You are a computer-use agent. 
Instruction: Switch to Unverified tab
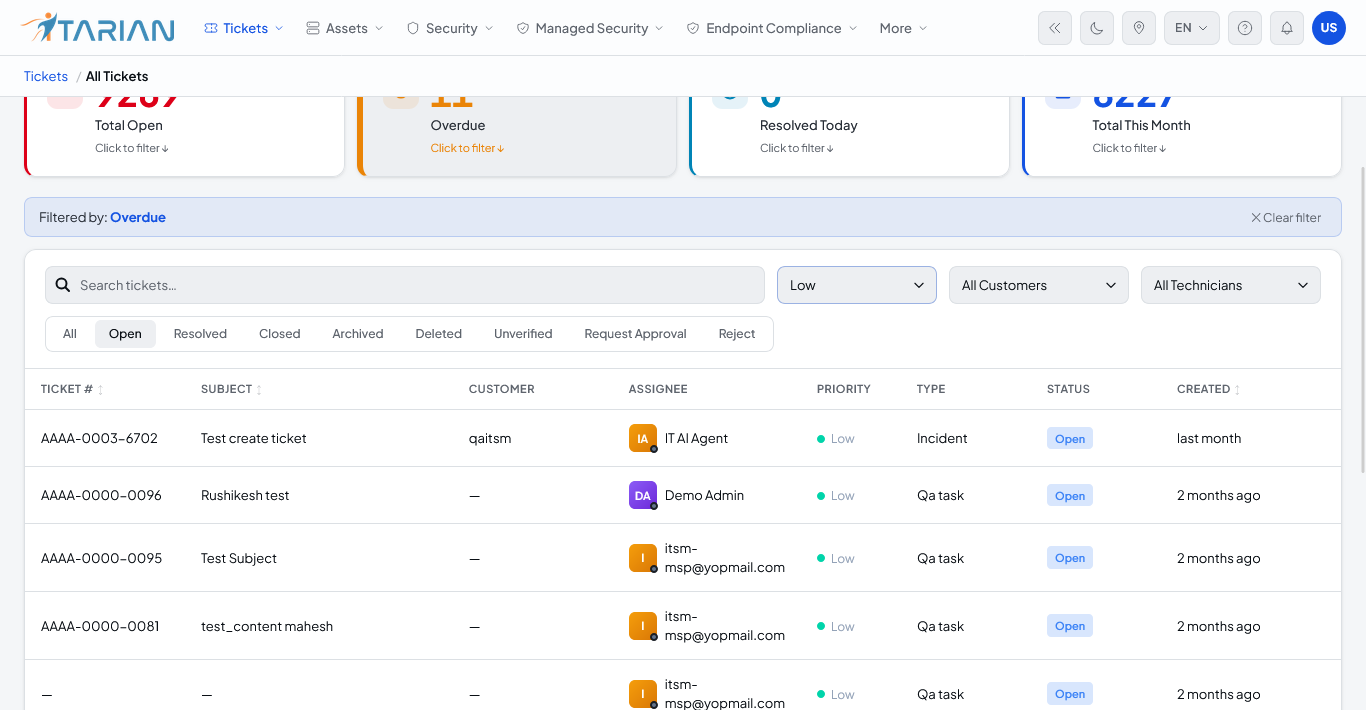tap(523, 334)
